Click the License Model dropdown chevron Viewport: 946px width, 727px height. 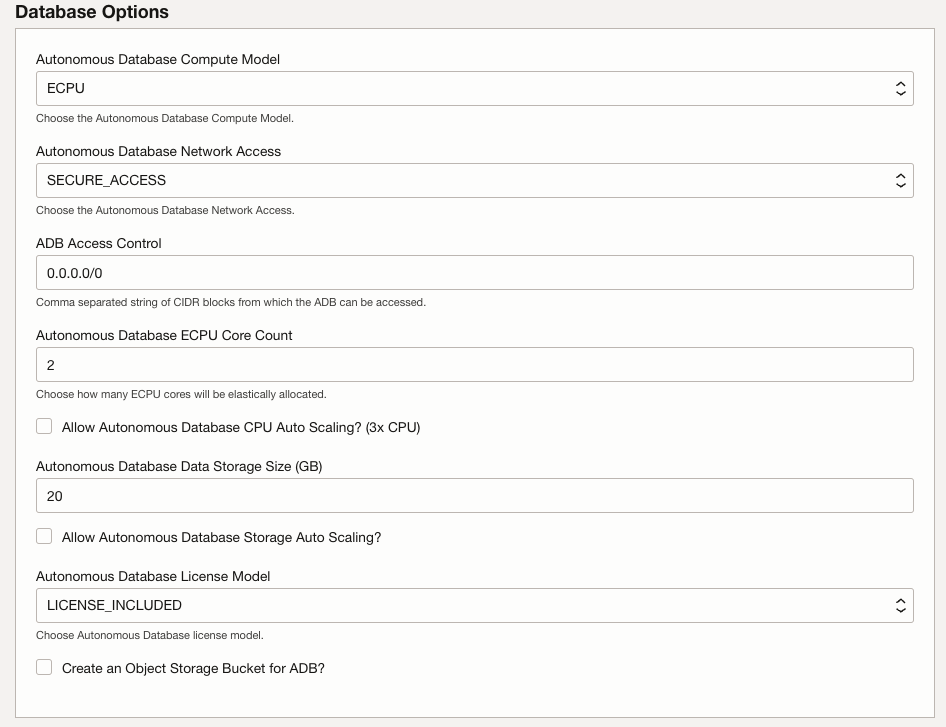[903, 605]
